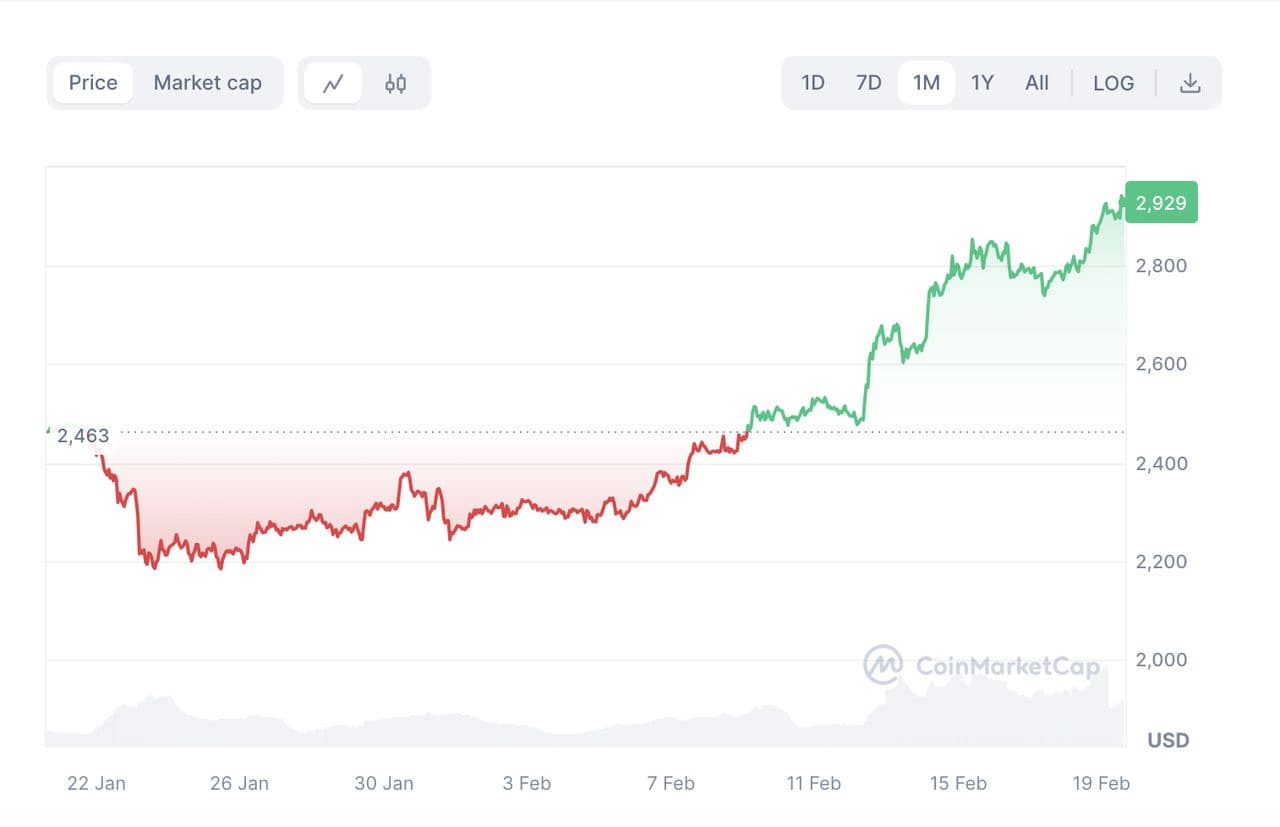Click the 19 Feb date marker
The width and height of the screenshot is (1280, 827).
click(x=1100, y=783)
